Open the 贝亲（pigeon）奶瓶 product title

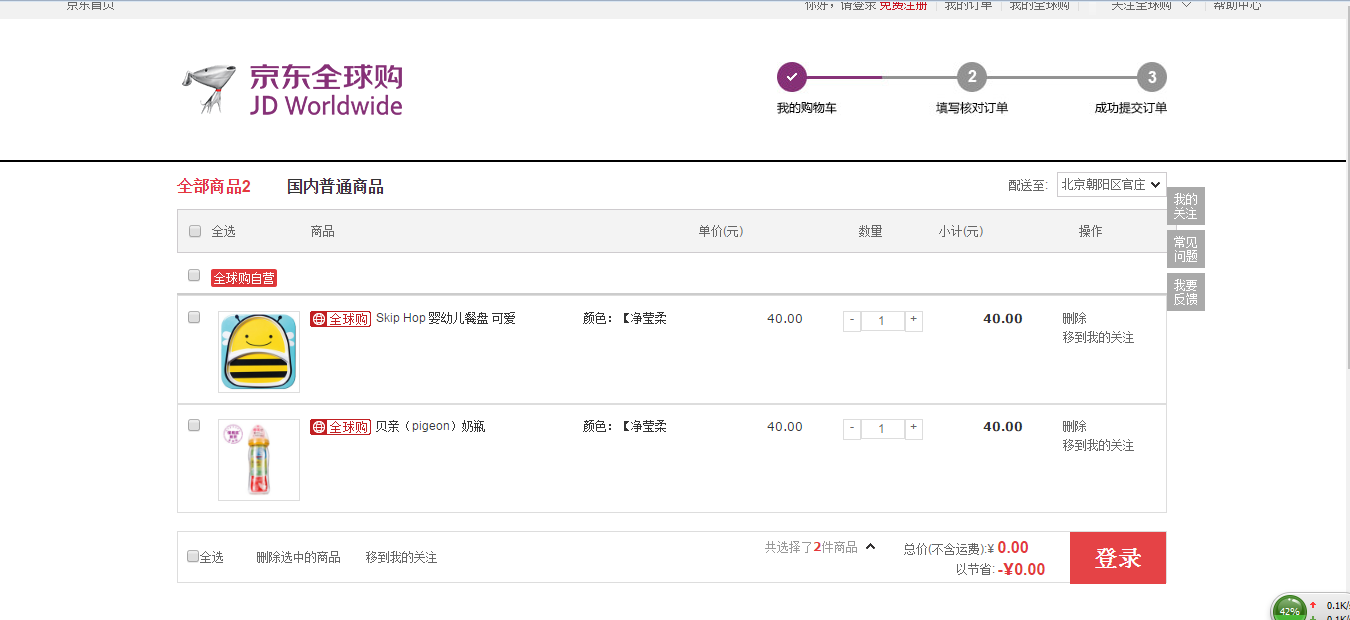(x=430, y=427)
